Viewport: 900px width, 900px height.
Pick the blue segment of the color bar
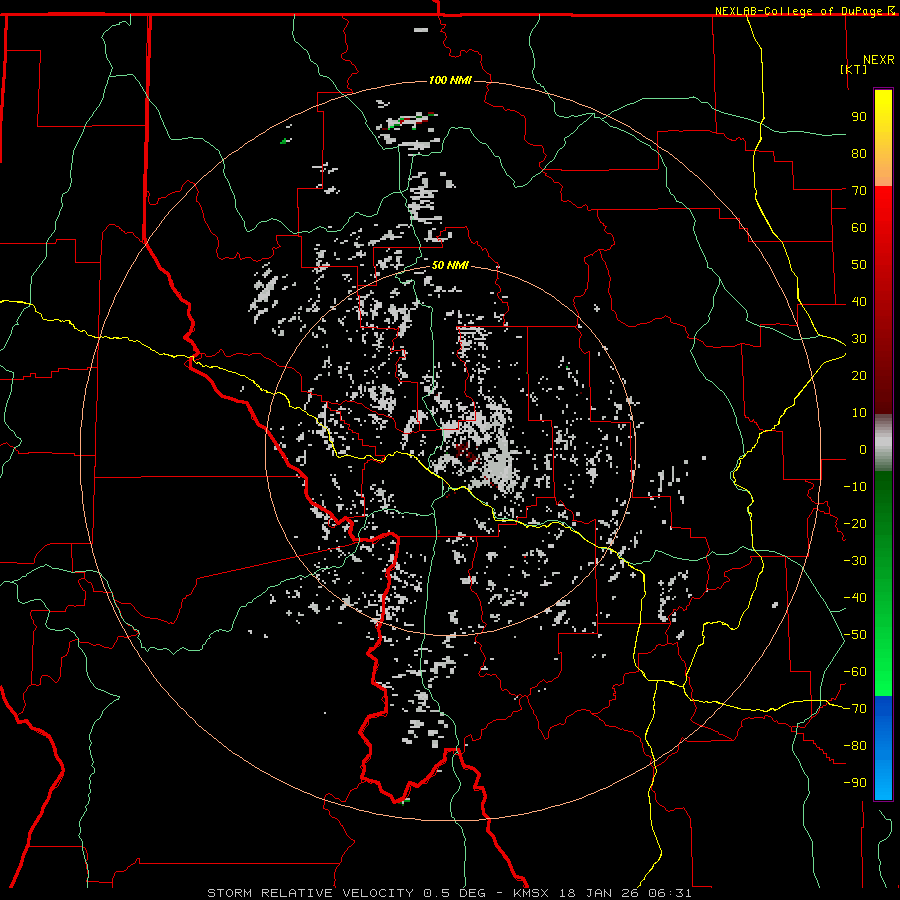tap(883, 747)
